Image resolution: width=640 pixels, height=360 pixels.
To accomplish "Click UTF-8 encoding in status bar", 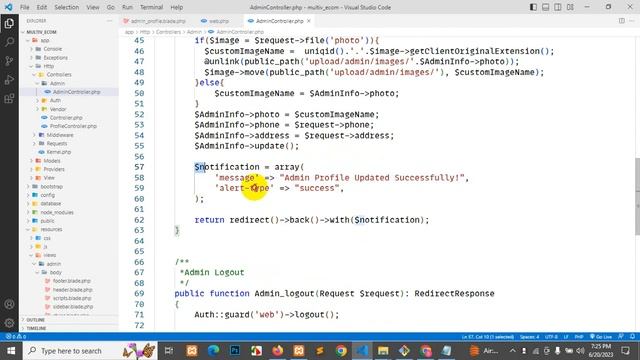I will 551,337.
